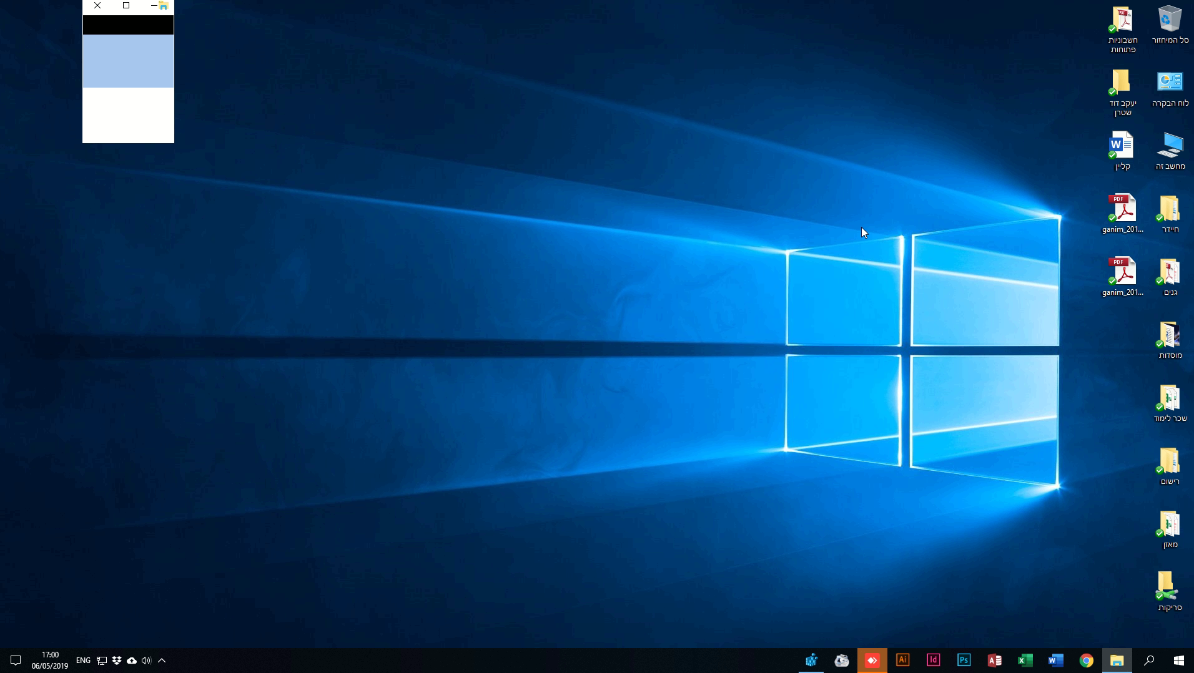The width and height of the screenshot is (1194, 673).
Task: Close the small File Explorer window
Action: (97, 5)
